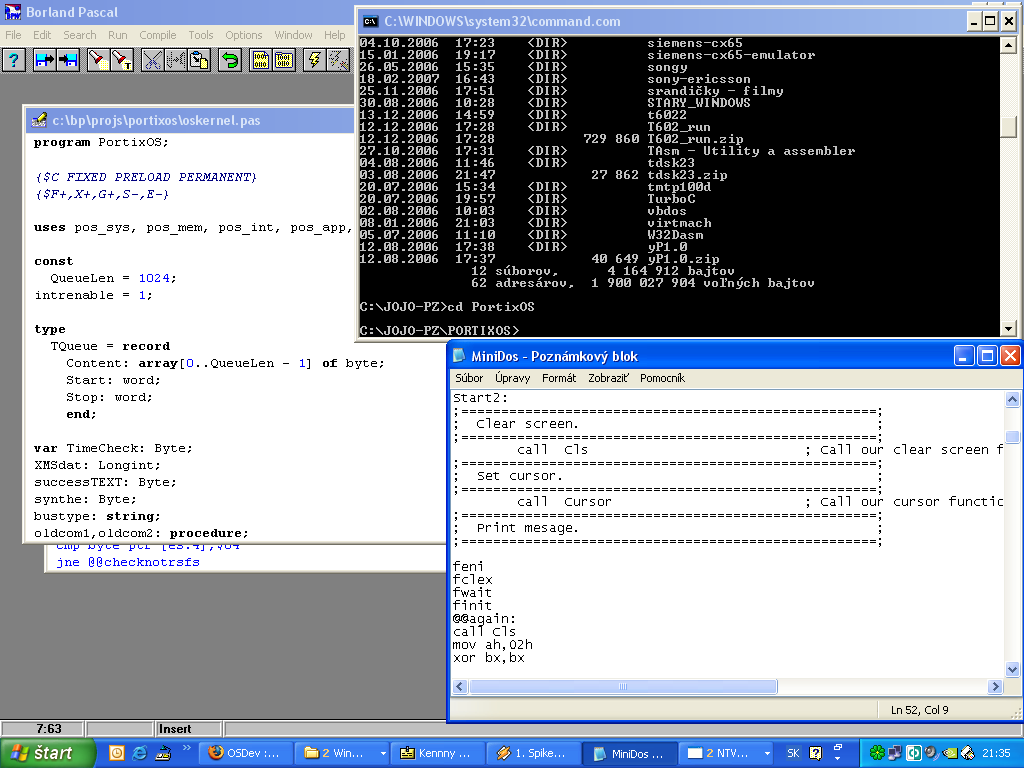
Task: Click the MiniDos Notepad title bar icon
Action: [x=460, y=355]
